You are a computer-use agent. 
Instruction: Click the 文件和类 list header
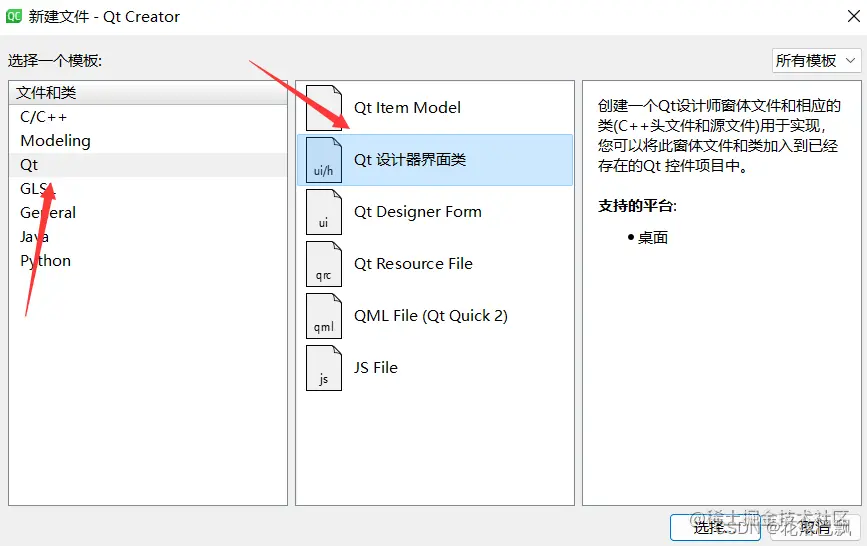coord(148,92)
